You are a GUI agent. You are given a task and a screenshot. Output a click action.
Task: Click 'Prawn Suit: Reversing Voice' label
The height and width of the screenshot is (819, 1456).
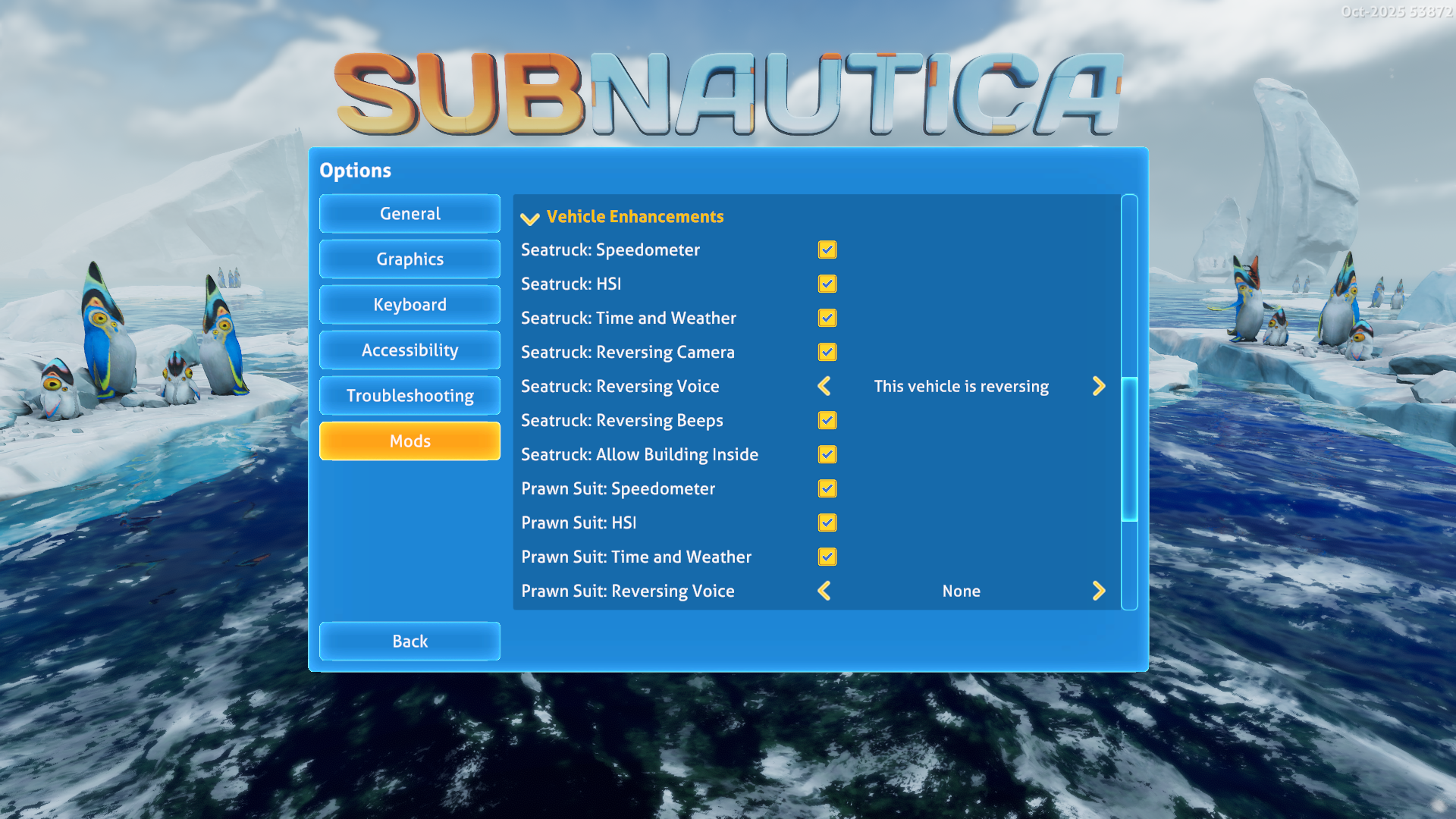pos(627,591)
